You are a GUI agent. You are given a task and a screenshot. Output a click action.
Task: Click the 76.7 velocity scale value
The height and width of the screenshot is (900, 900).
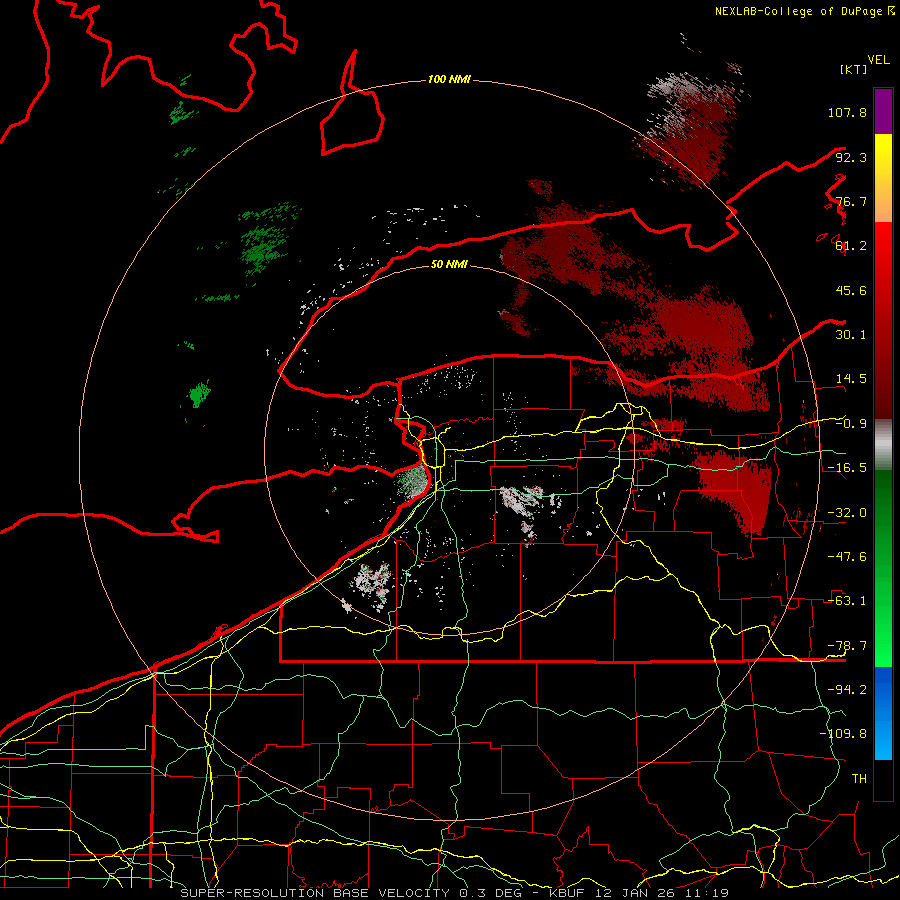[851, 201]
